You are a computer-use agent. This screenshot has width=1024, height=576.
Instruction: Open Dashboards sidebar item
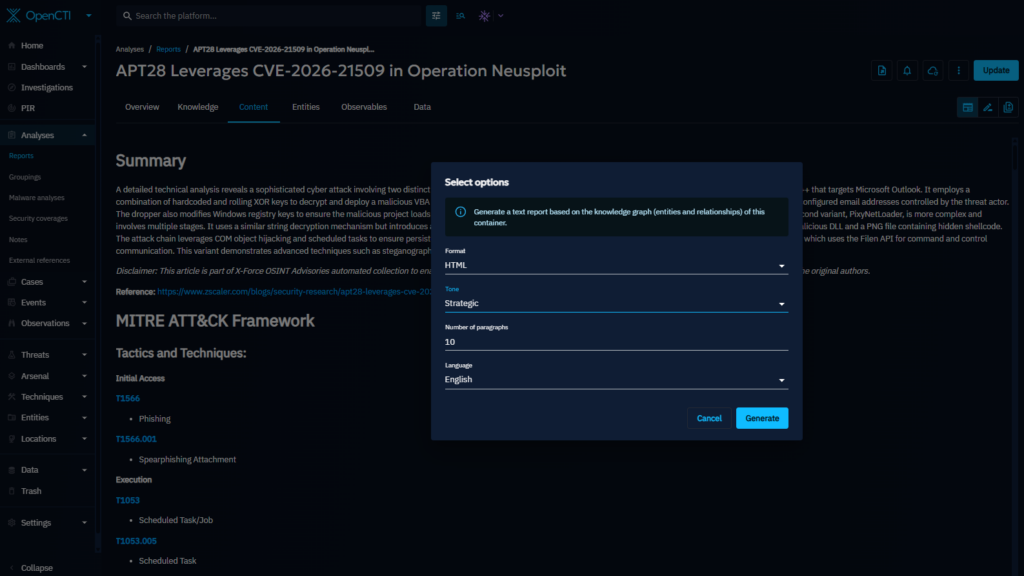click(x=42, y=67)
